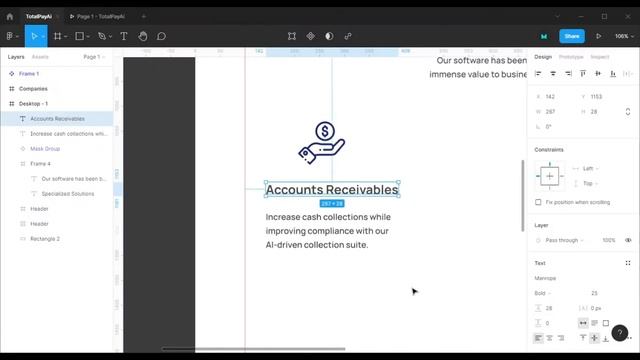Image resolution: width=640 pixels, height=360 pixels.
Task: Align selection horizontal centers
Action: click(x=553, y=73)
